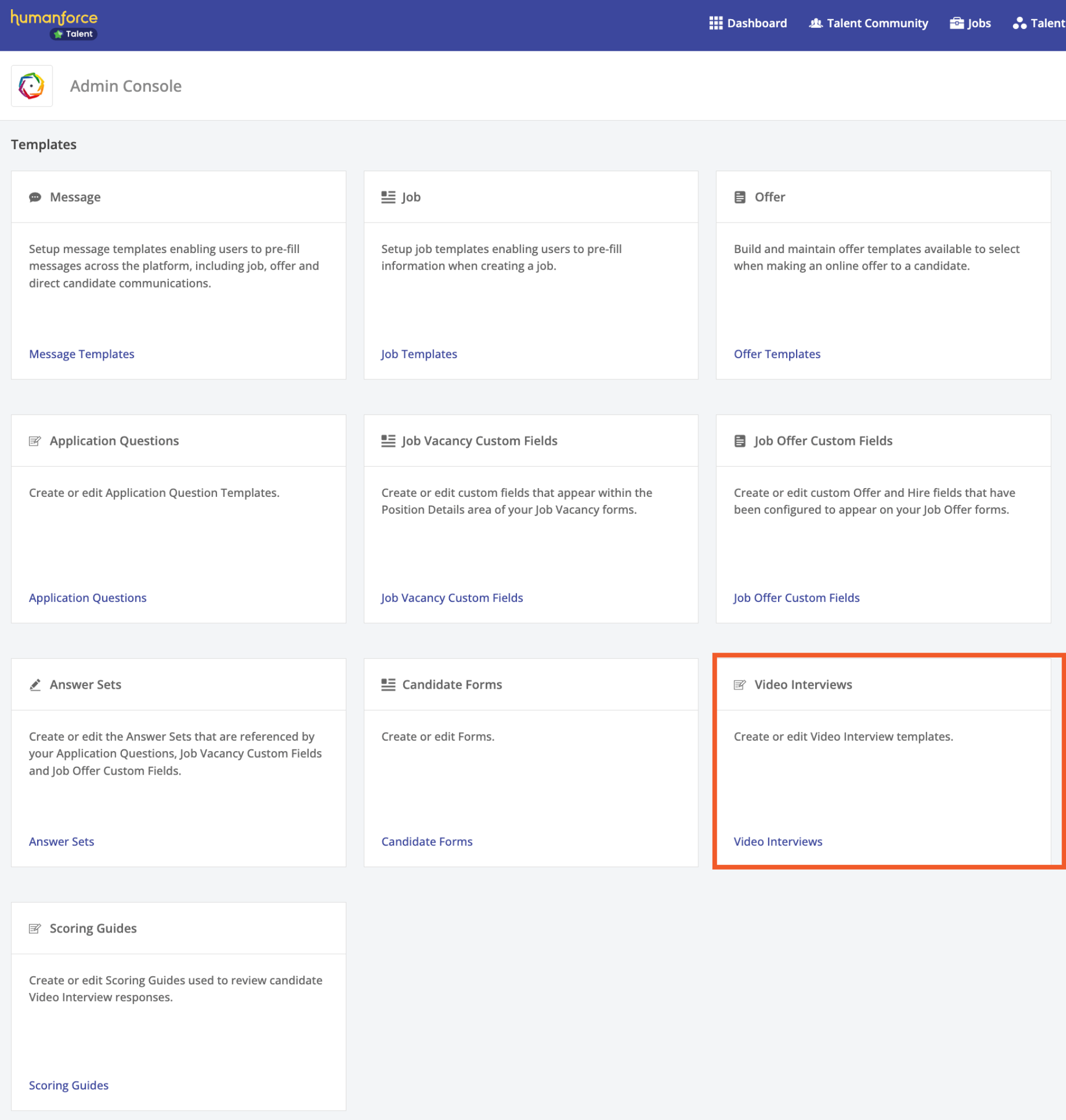The height and width of the screenshot is (1120, 1066).
Task: Click 'Create or edit Forms.' description
Action: pyautogui.click(x=438, y=737)
